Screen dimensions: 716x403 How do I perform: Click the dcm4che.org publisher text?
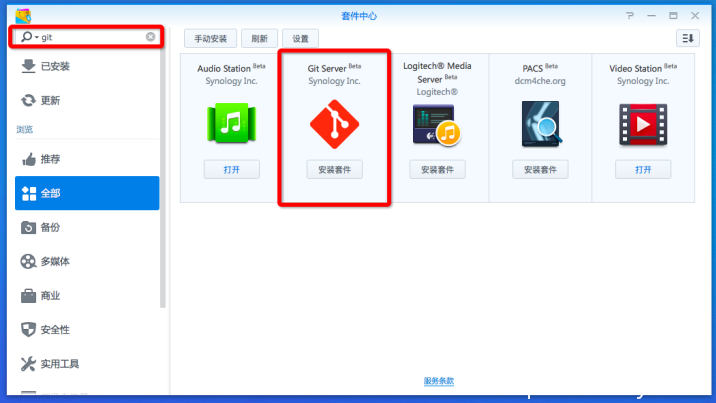tap(540, 81)
